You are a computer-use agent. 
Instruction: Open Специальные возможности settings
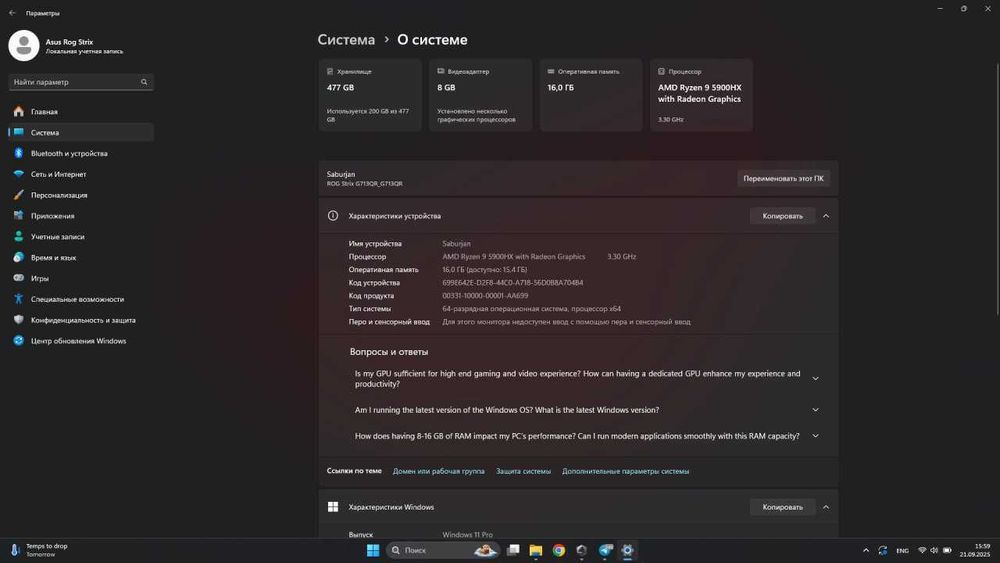[81, 299]
